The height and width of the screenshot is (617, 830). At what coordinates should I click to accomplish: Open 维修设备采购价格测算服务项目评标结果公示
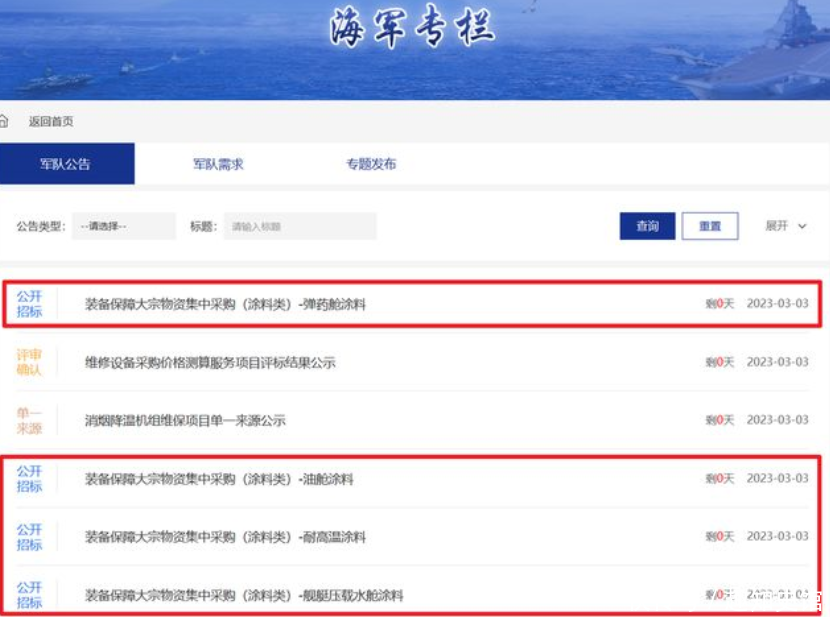tap(210, 362)
